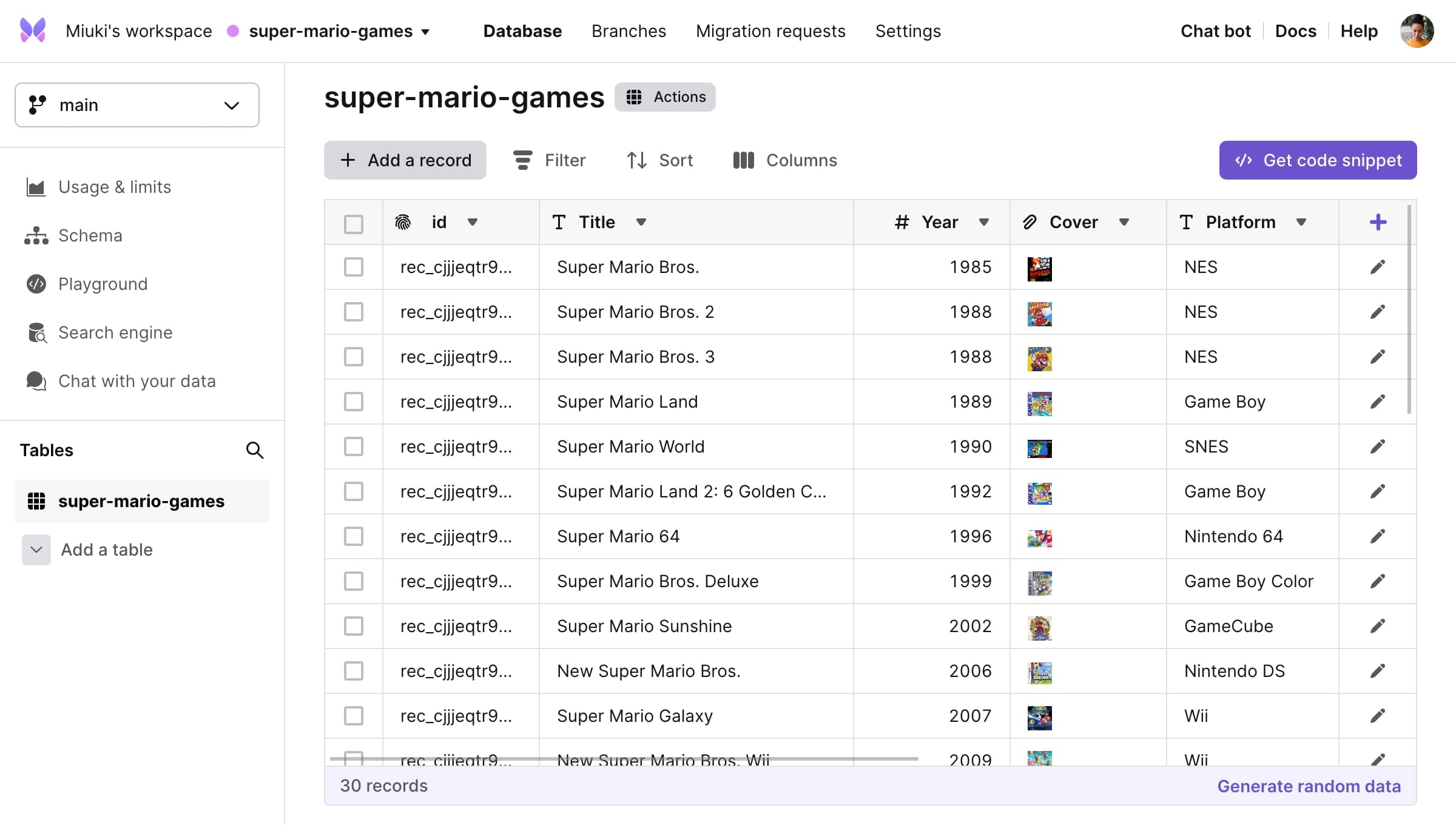The height and width of the screenshot is (825, 1456).
Task: Open Search engine section
Action: (x=99, y=332)
